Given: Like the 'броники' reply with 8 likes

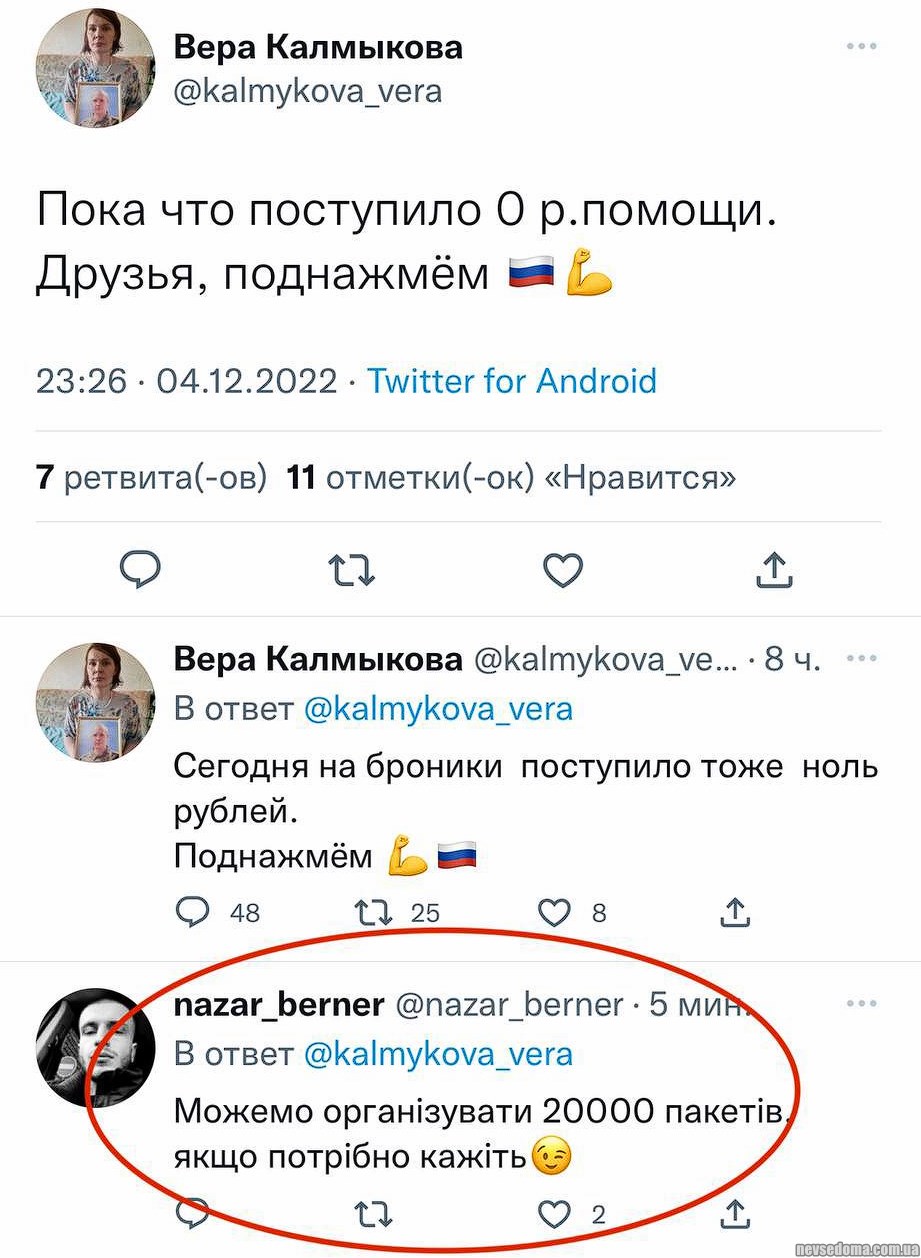Looking at the screenshot, I should click(554, 911).
